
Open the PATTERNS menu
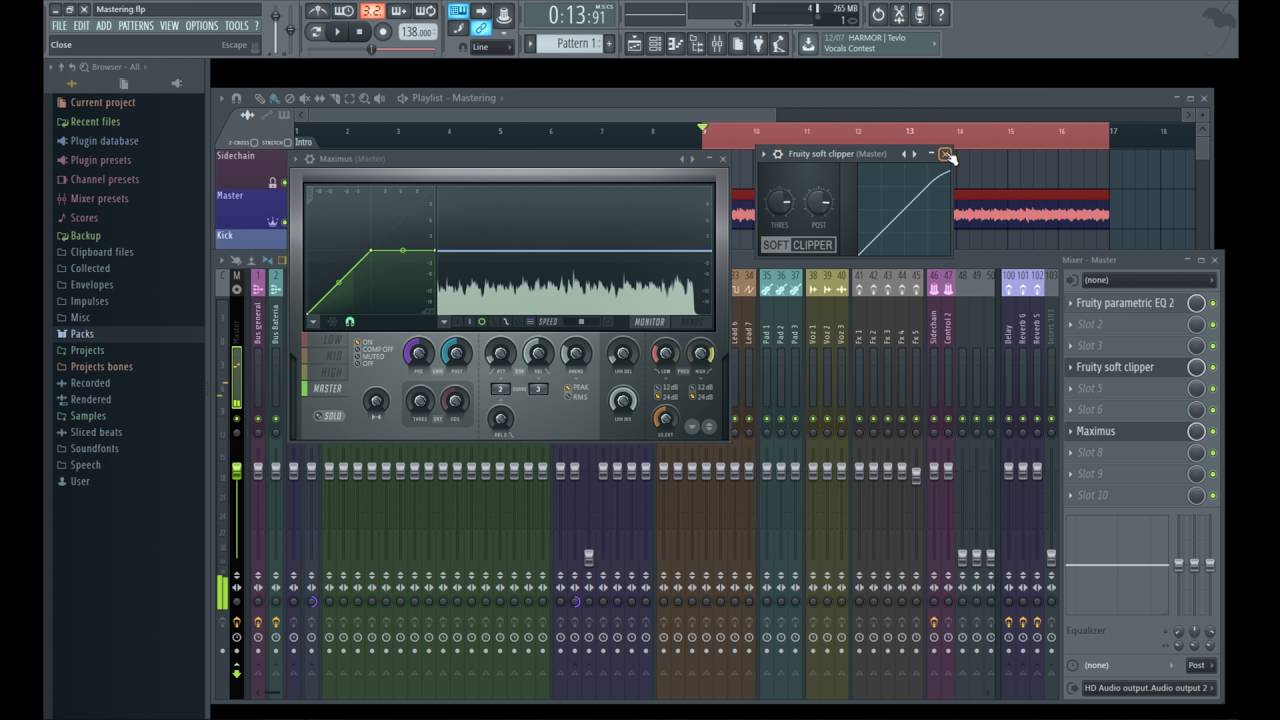coord(136,26)
